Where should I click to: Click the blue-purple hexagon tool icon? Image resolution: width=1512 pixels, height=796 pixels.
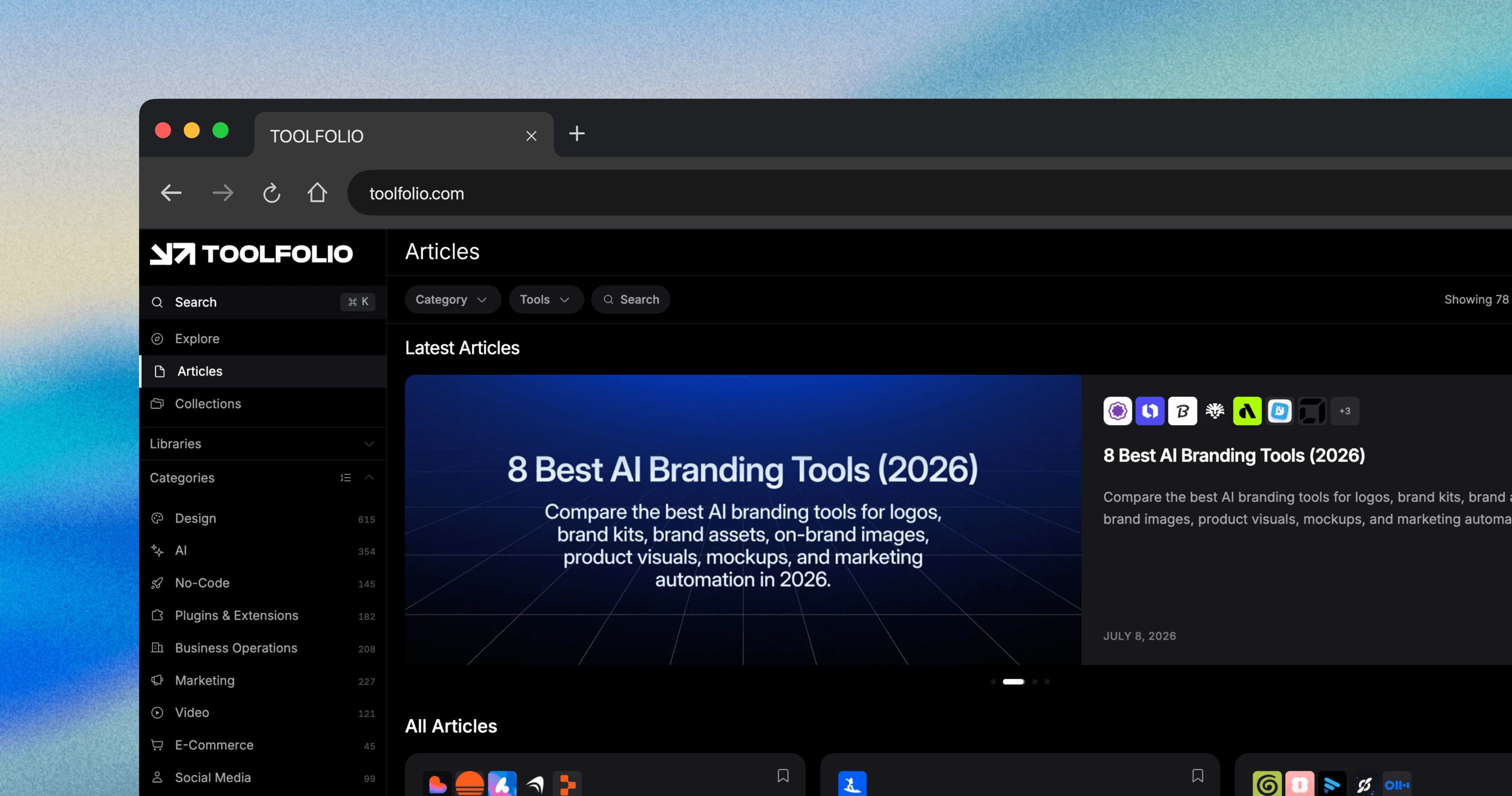(1150, 411)
